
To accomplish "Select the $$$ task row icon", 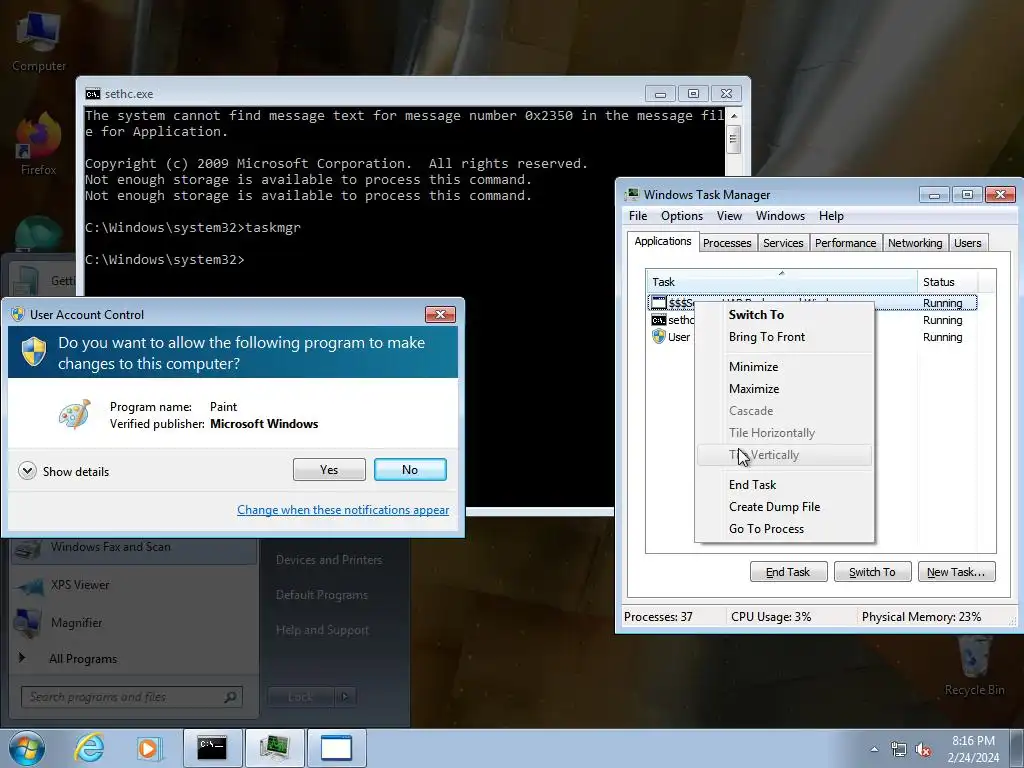I will 658,303.
